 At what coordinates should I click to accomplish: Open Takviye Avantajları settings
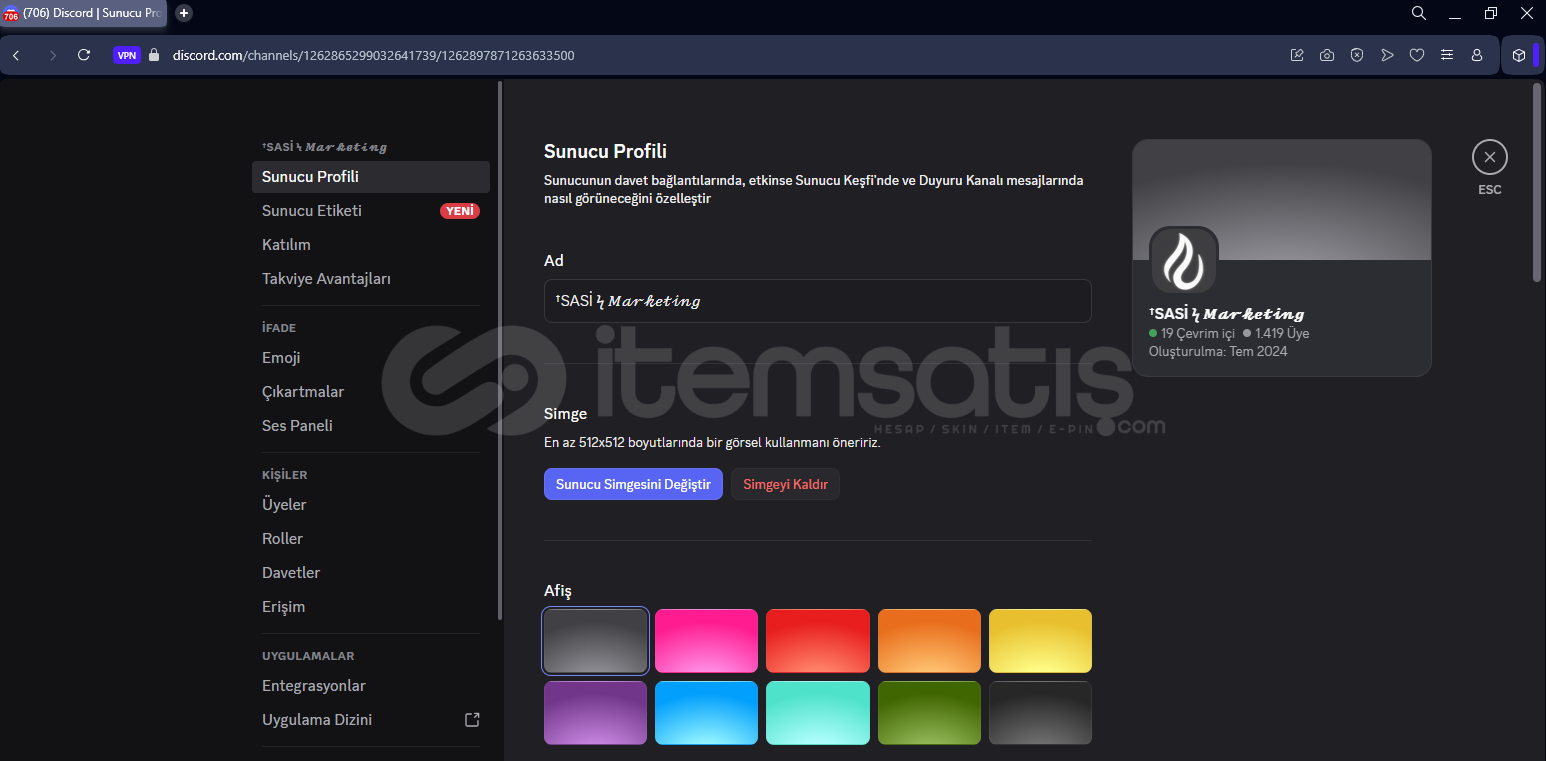click(371, 279)
